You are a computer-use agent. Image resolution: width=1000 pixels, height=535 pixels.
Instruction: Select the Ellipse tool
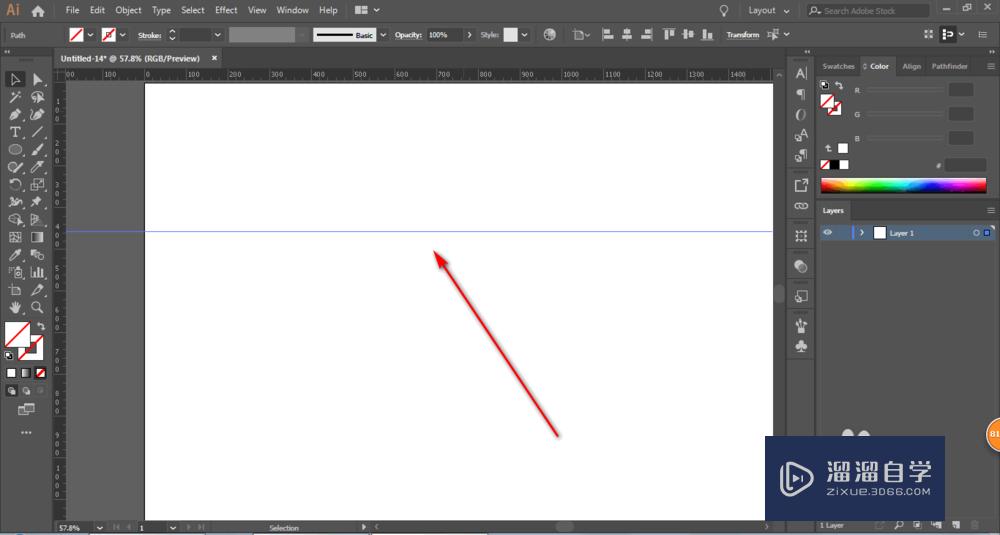[15, 150]
